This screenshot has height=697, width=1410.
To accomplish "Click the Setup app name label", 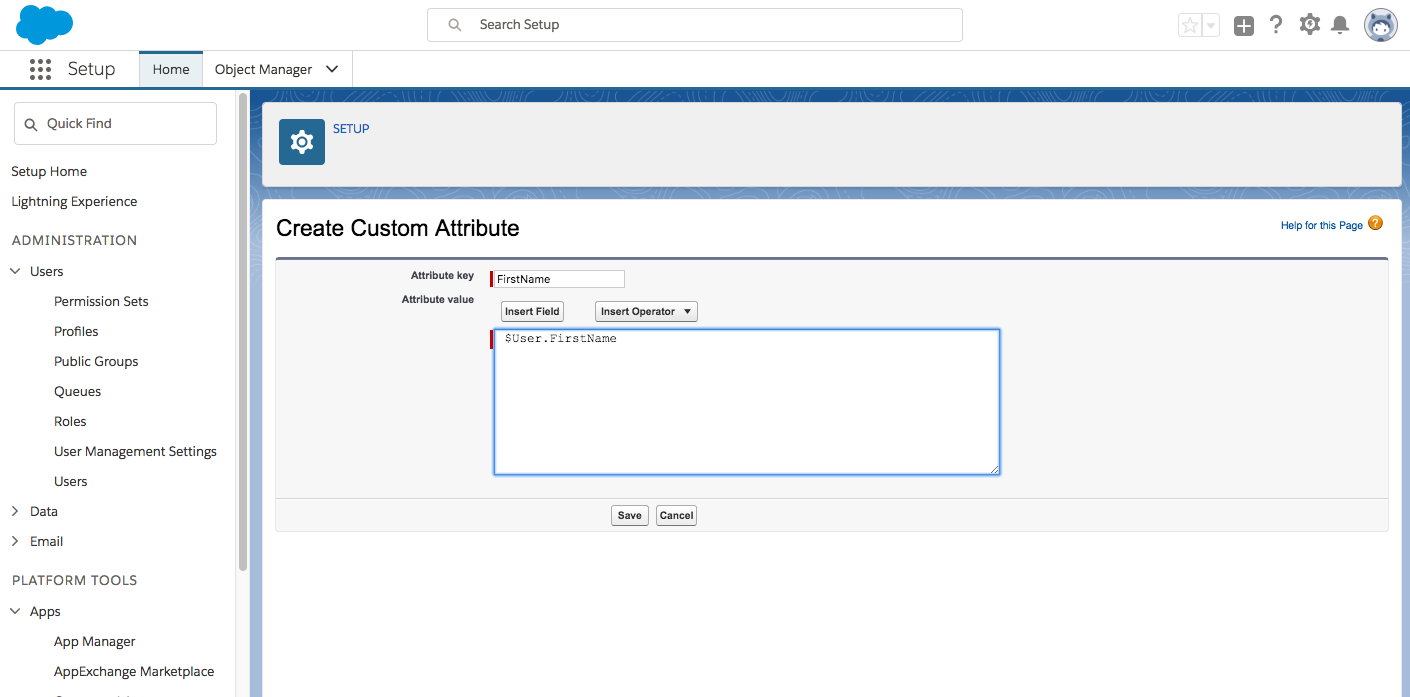I will (91, 69).
